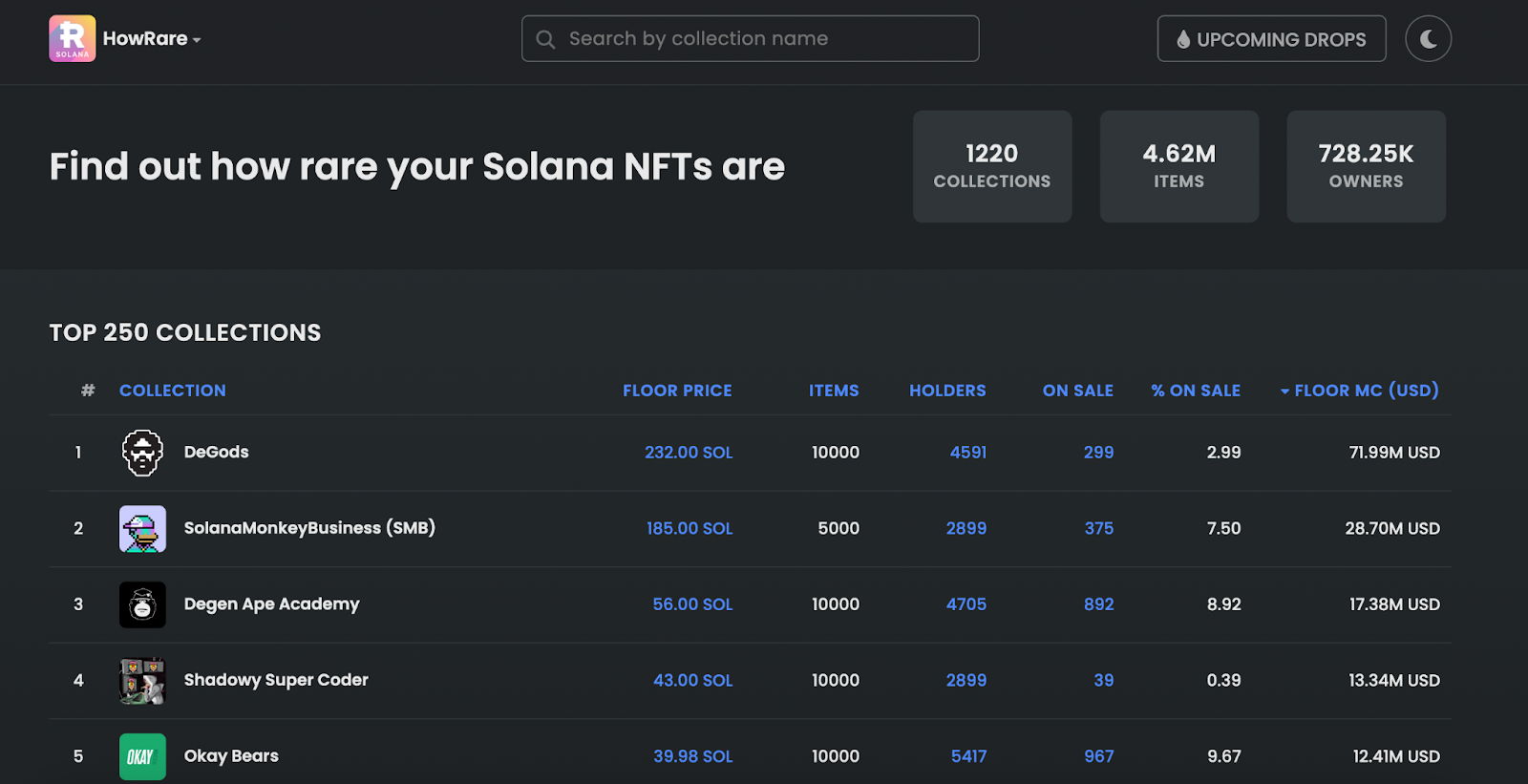Open DeGods on sale count 299
Image resolution: width=1528 pixels, height=784 pixels.
(x=1098, y=453)
